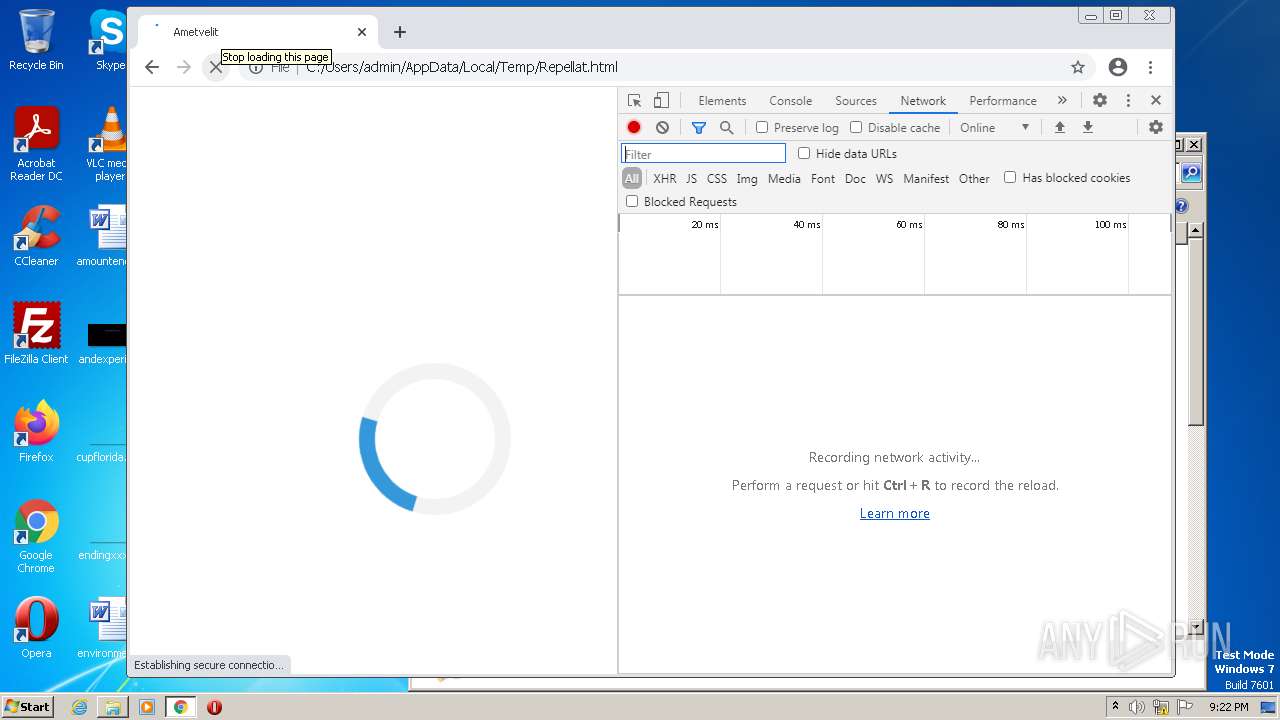
Task: Go back in browser history
Action: tap(152, 67)
